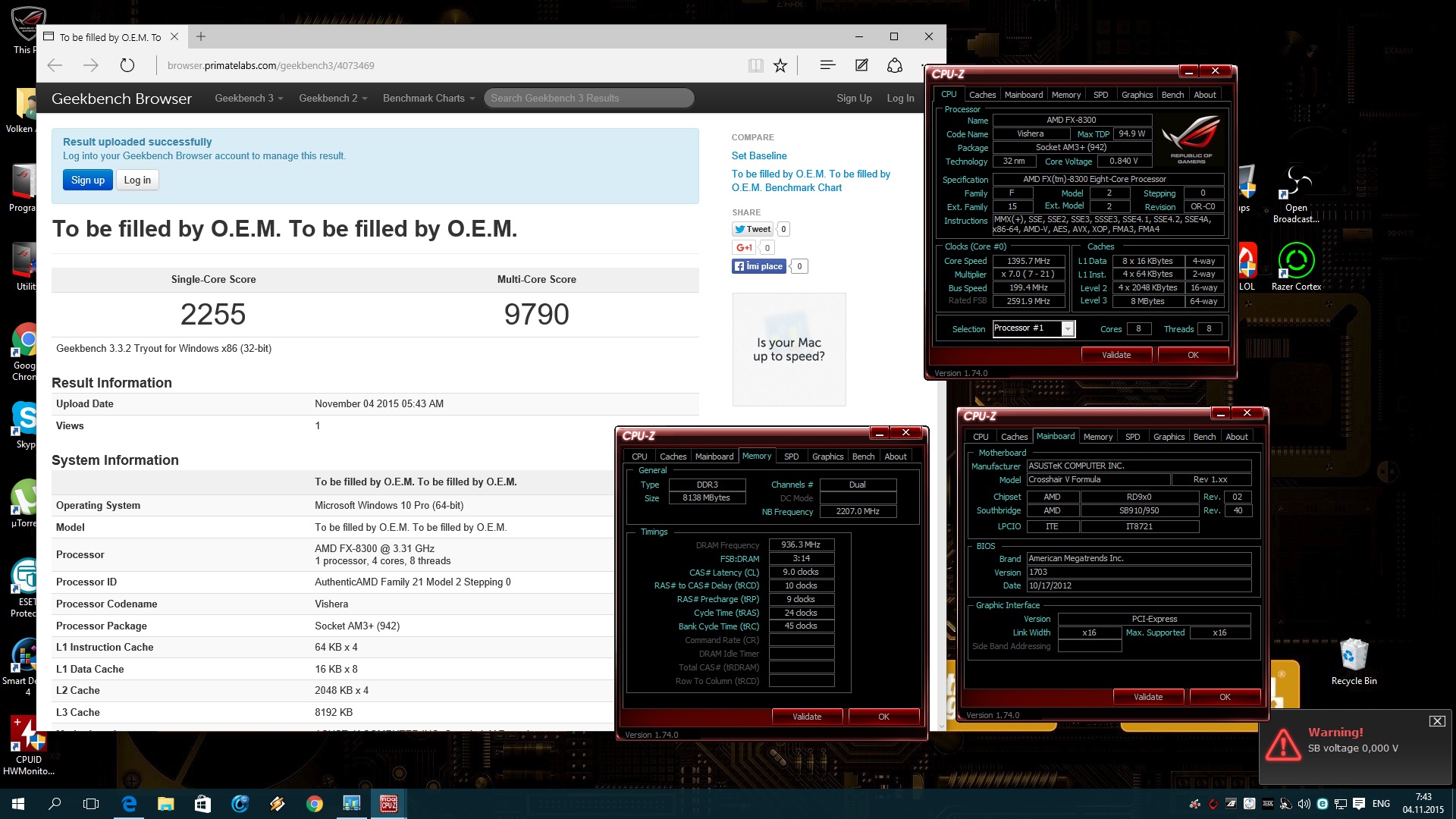This screenshot has height=819, width=1456.
Task: Open Memory tab in Mainboard window
Action: (x=1097, y=437)
